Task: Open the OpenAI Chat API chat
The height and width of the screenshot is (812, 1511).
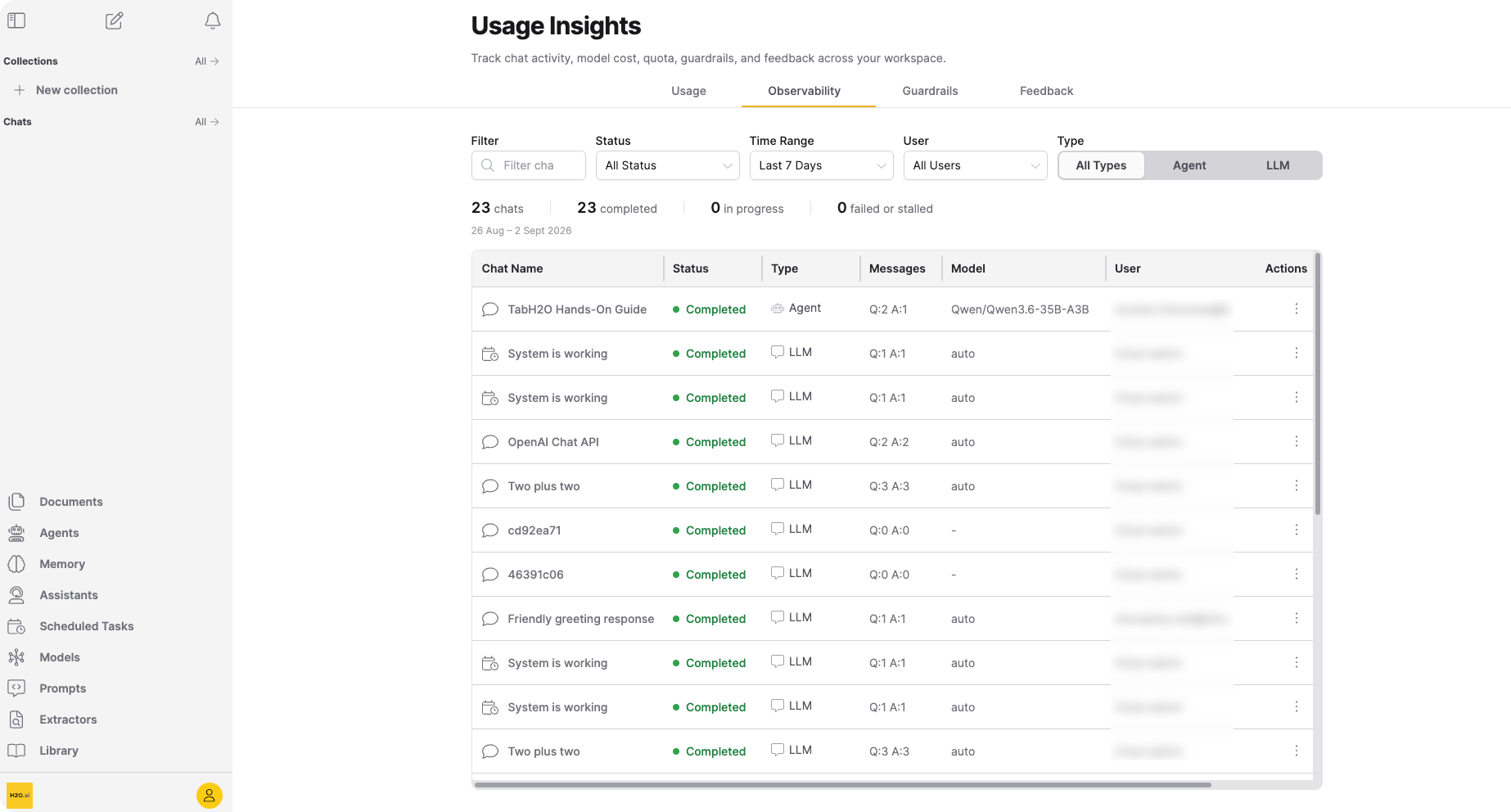Action: (553, 442)
